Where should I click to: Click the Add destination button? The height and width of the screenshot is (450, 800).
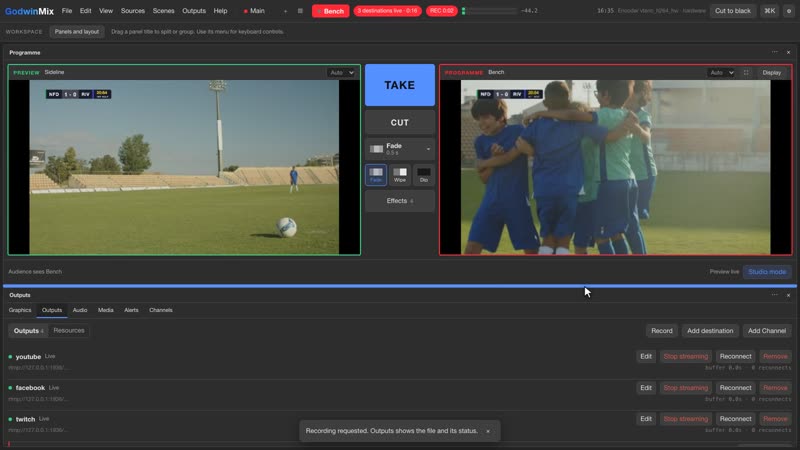pyautogui.click(x=710, y=331)
